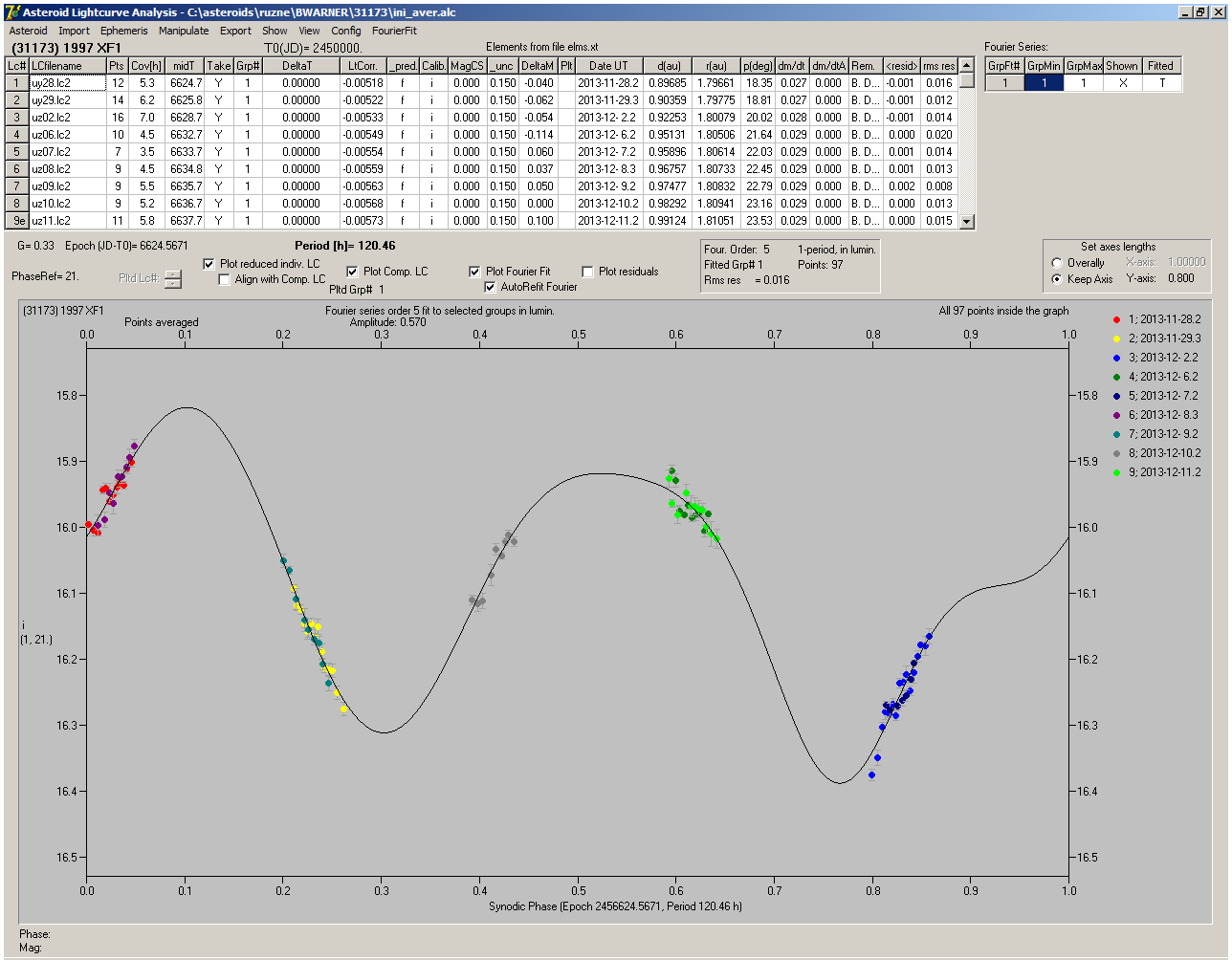Click the uz06.lc2 filename cell
Viewport: 1232px width, 960px height.
pos(67,135)
